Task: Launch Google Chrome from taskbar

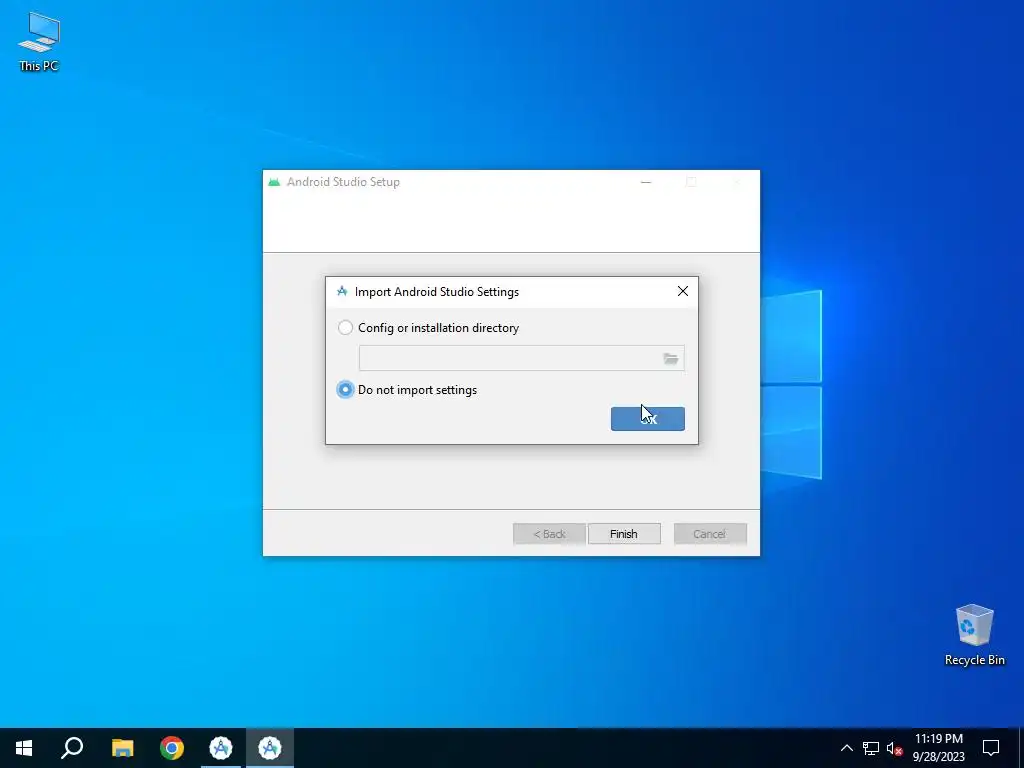Action: tap(172, 748)
